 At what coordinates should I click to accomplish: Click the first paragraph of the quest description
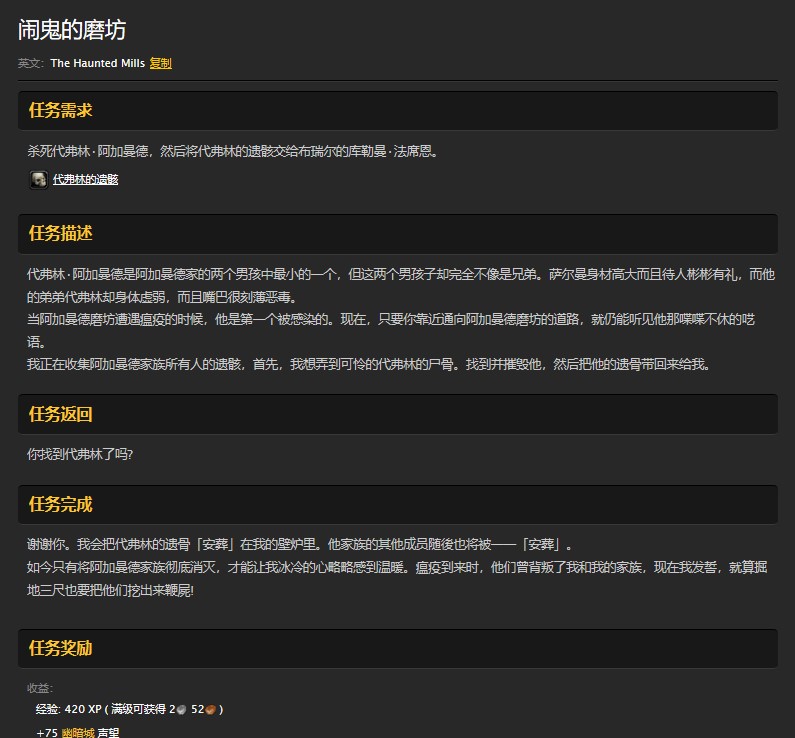[x=400, y=285]
